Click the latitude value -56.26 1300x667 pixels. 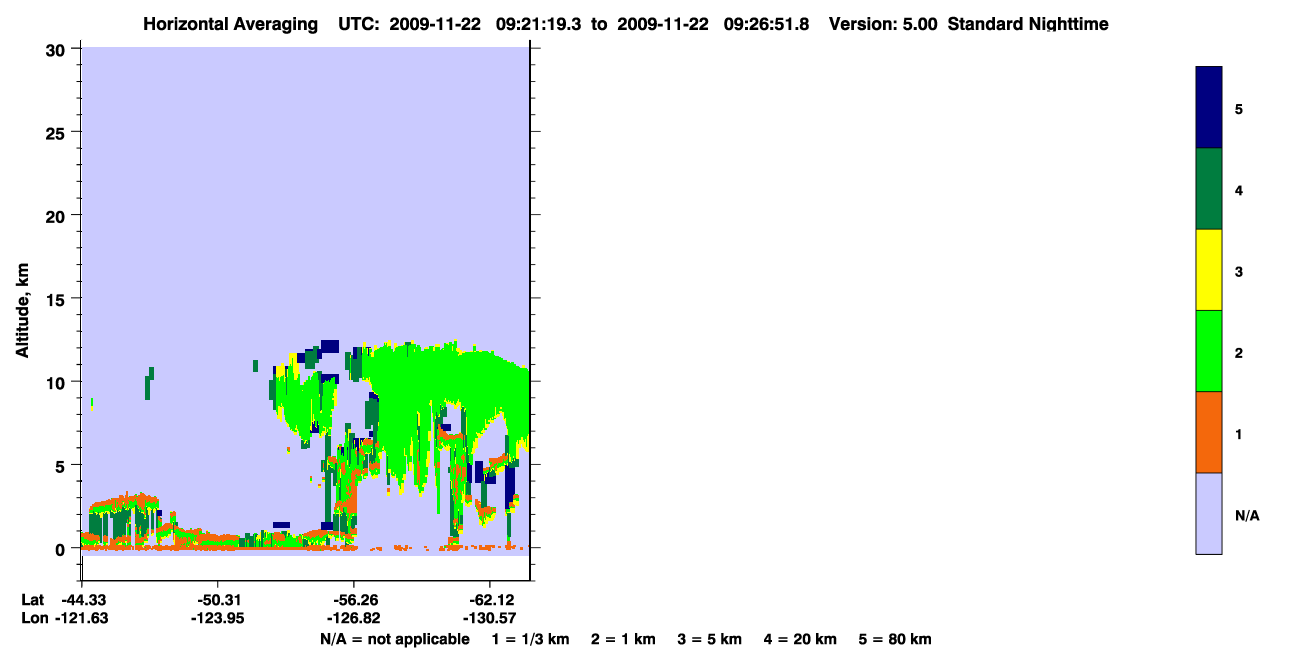tap(354, 599)
